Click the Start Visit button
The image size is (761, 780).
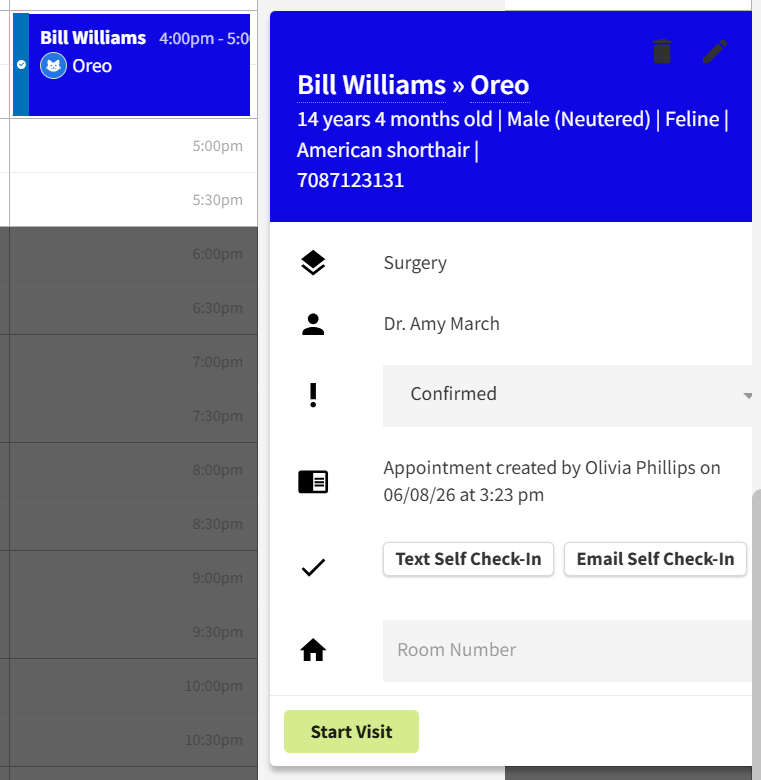click(x=351, y=731)
